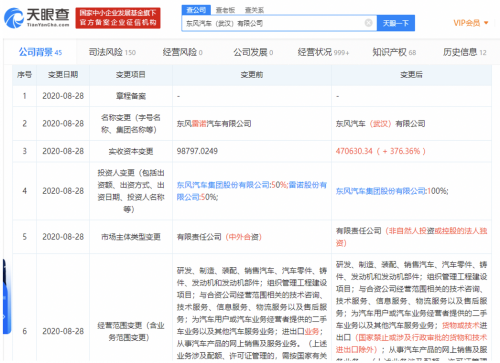Clear the search box with X icon
Viewport: 500px width, 363px height.
[x=368, y=23]
